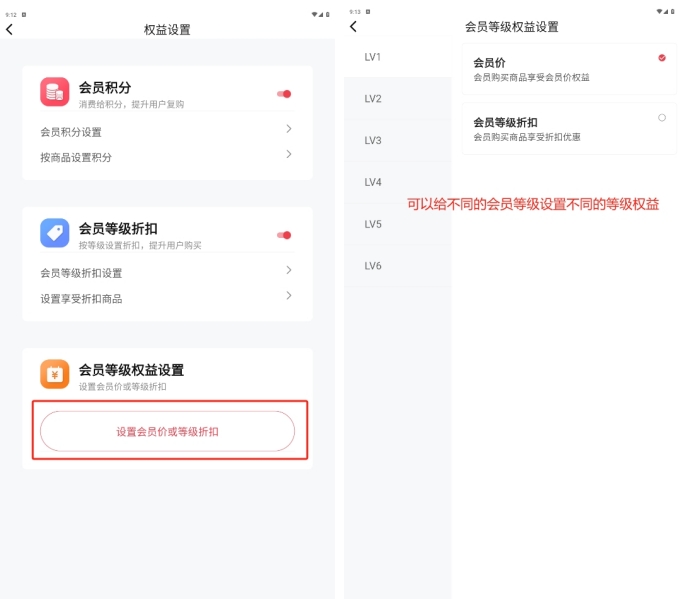Expand 设置享受折扣商品 chevron arrow
Image resolution: width=681 pixels, height=599 pixels.
pyautogui.click(x=289, y=296)
